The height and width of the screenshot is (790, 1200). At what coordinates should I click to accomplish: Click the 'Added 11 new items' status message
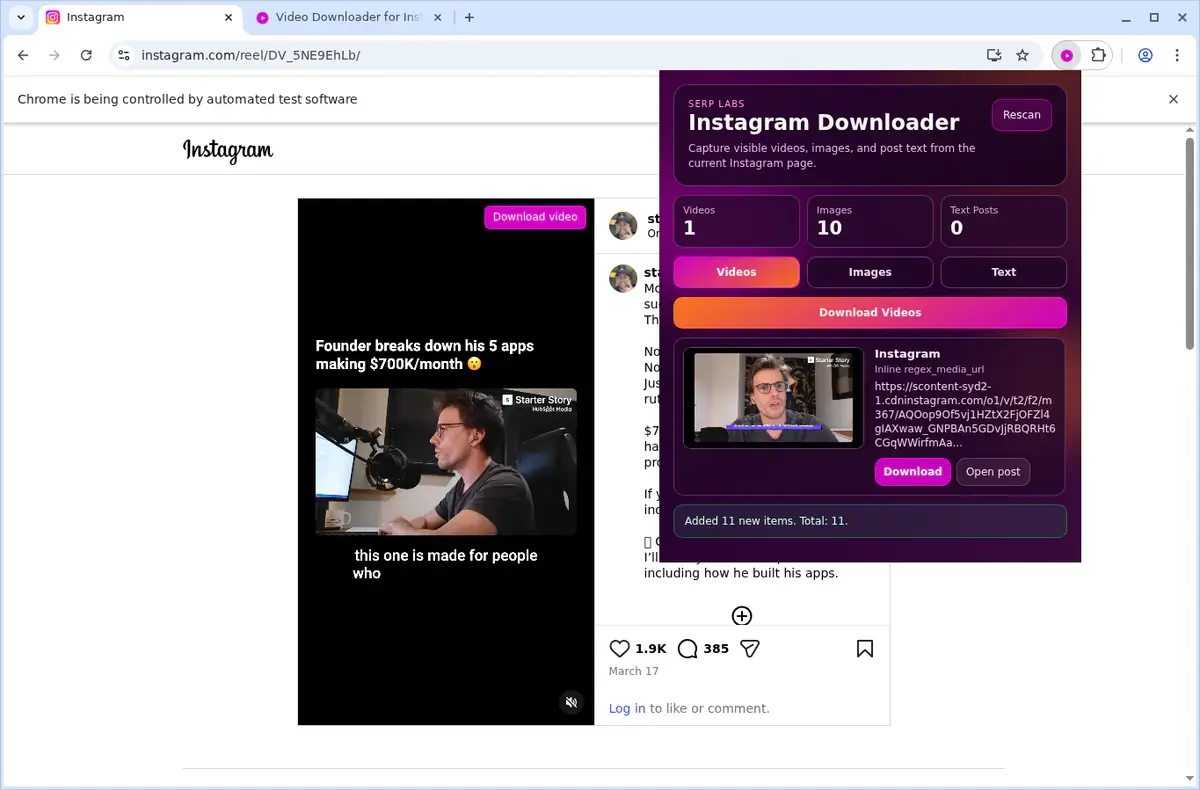[870, 521]
